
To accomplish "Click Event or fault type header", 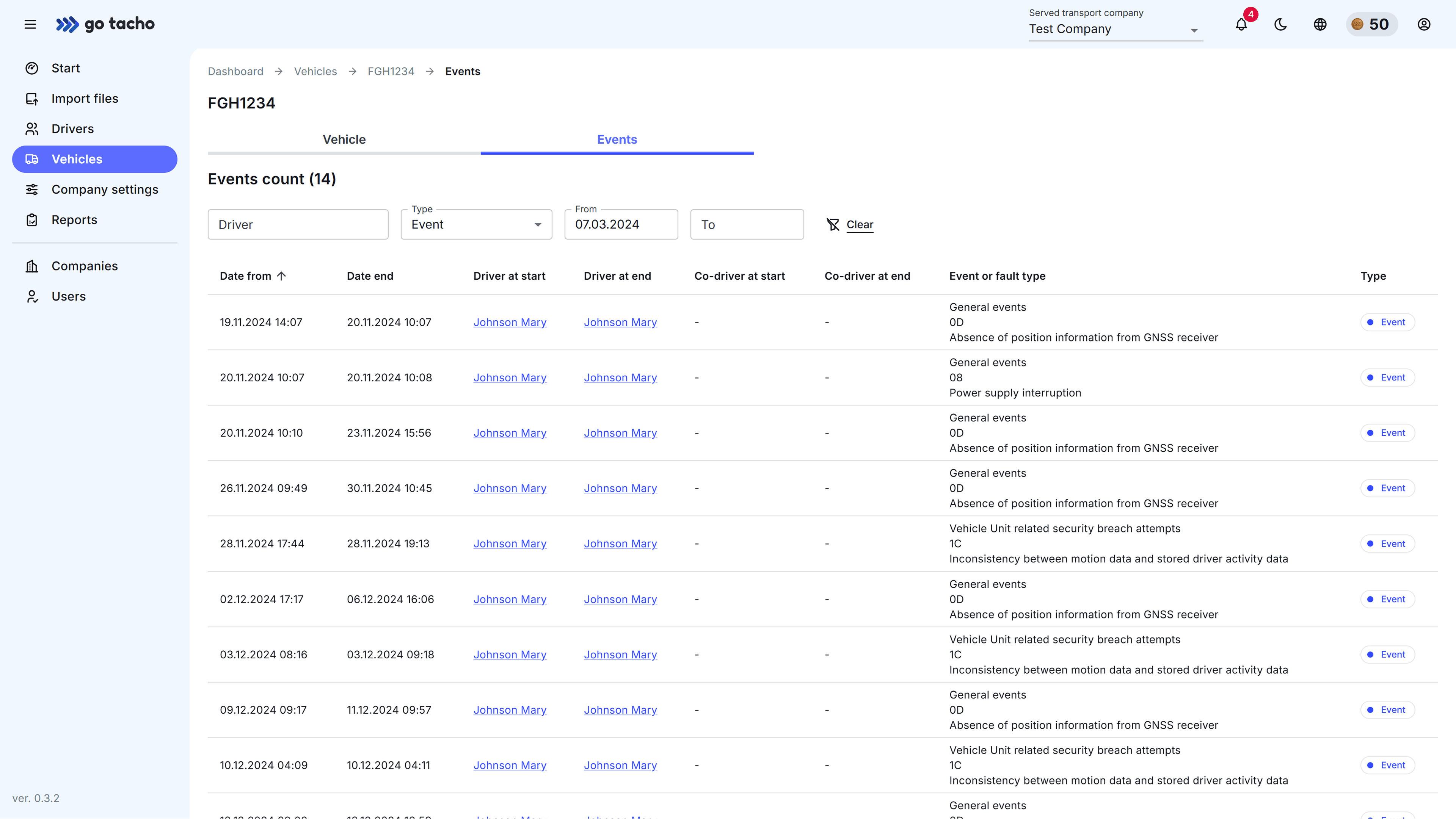I will 998,276.
